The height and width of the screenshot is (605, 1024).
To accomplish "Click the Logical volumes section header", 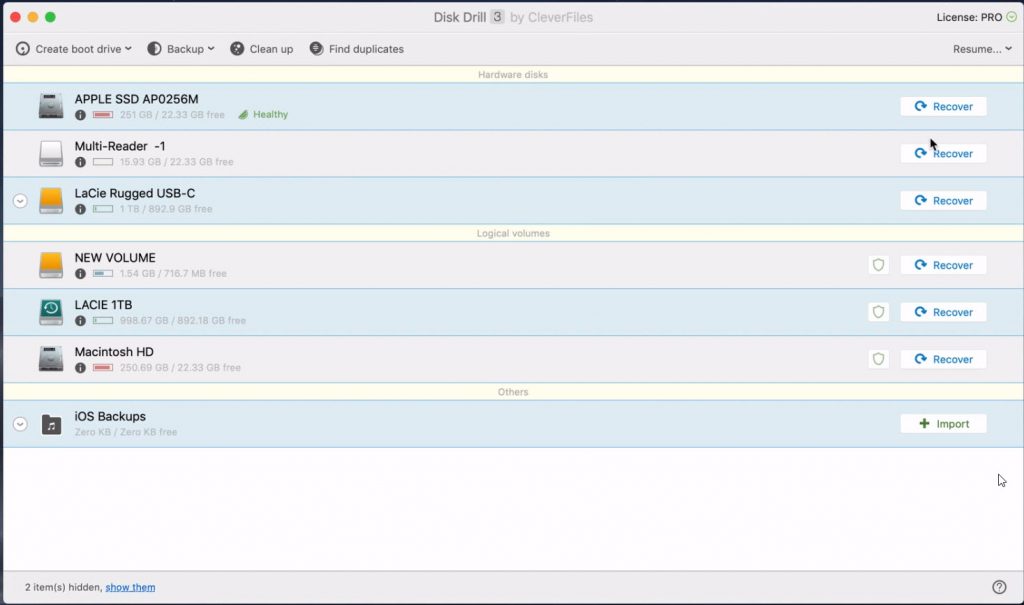I will 513,233.
